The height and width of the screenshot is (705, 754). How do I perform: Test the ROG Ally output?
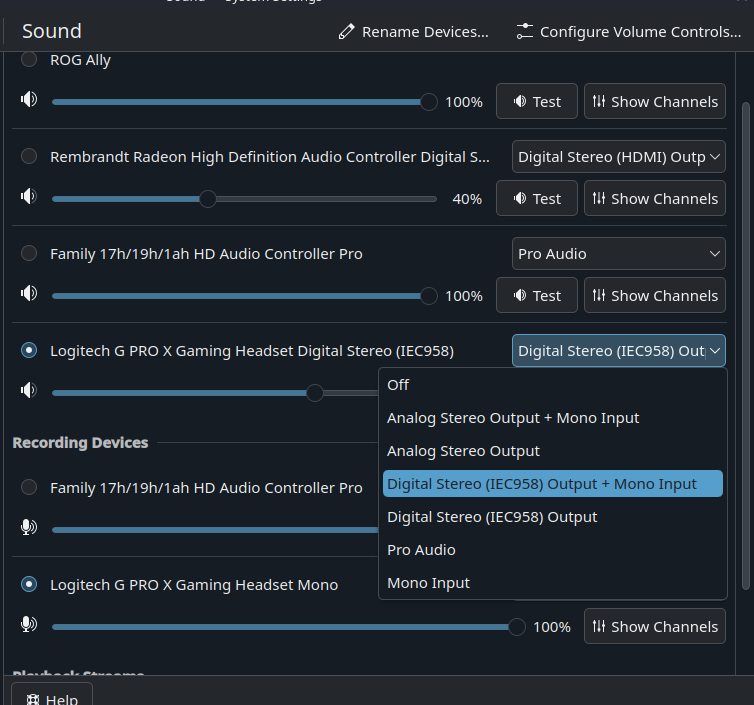(x=537, y=101)
